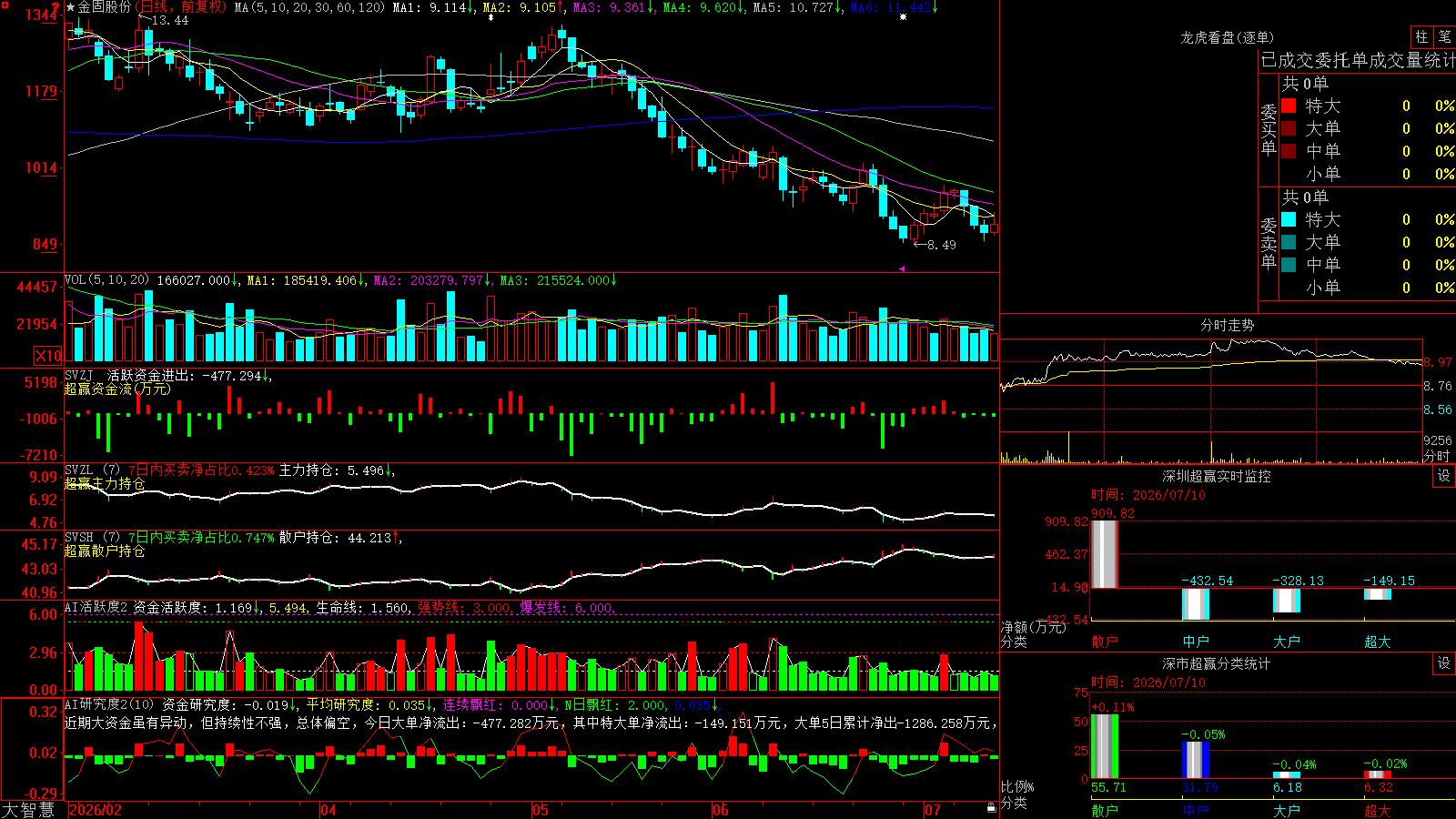Open 设 settings for 深圳超赢实时监控
The image size is (1456, 819).
tap(1444, 476)
